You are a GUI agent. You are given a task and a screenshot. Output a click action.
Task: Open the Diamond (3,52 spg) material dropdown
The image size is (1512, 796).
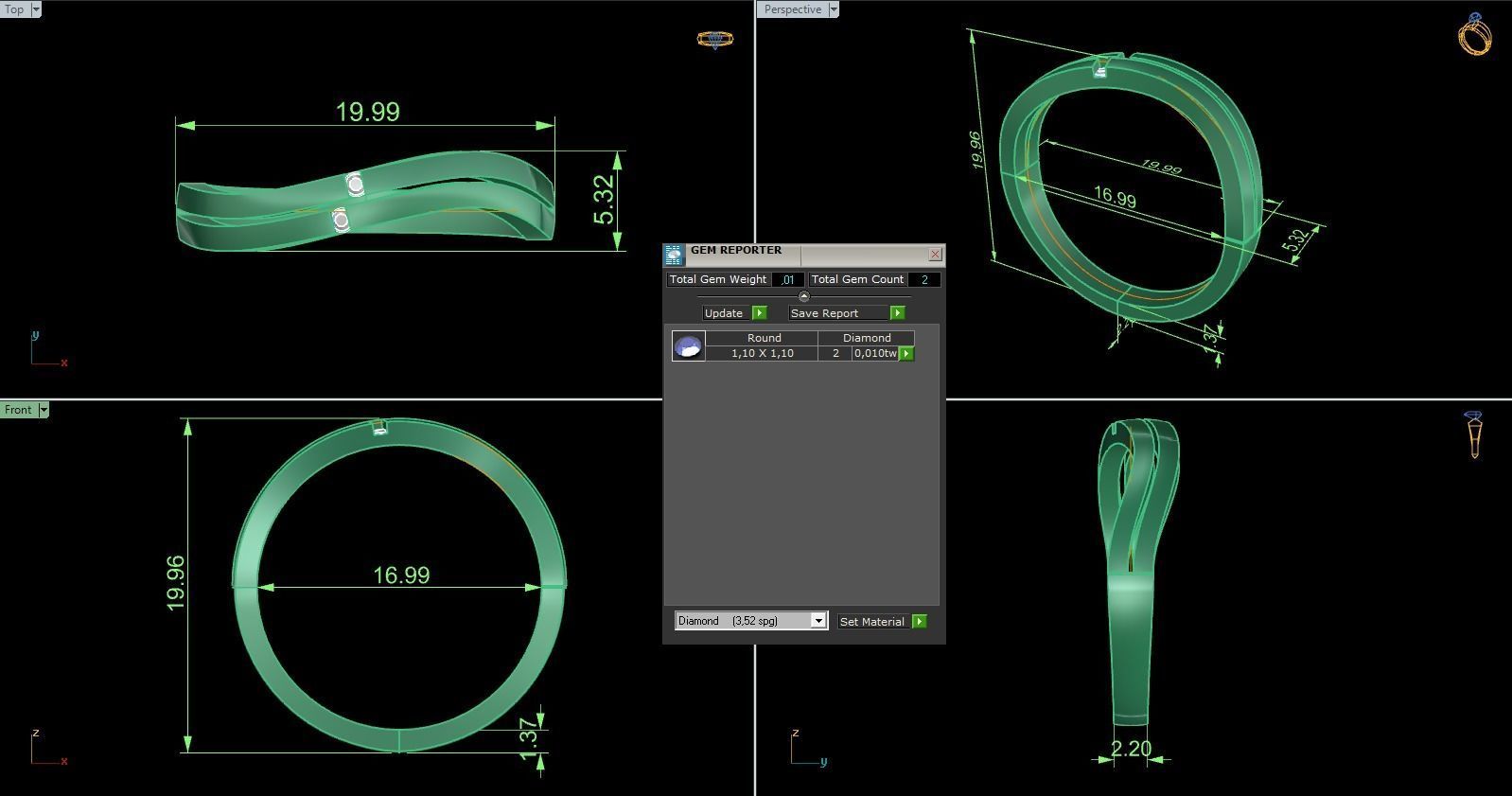(x=818, y=621)
